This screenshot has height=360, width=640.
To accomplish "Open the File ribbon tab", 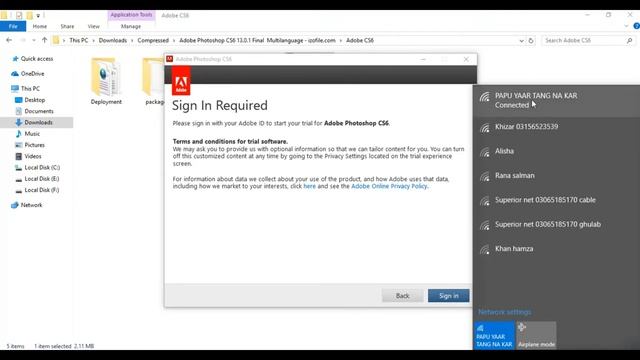I will (13, 26).
